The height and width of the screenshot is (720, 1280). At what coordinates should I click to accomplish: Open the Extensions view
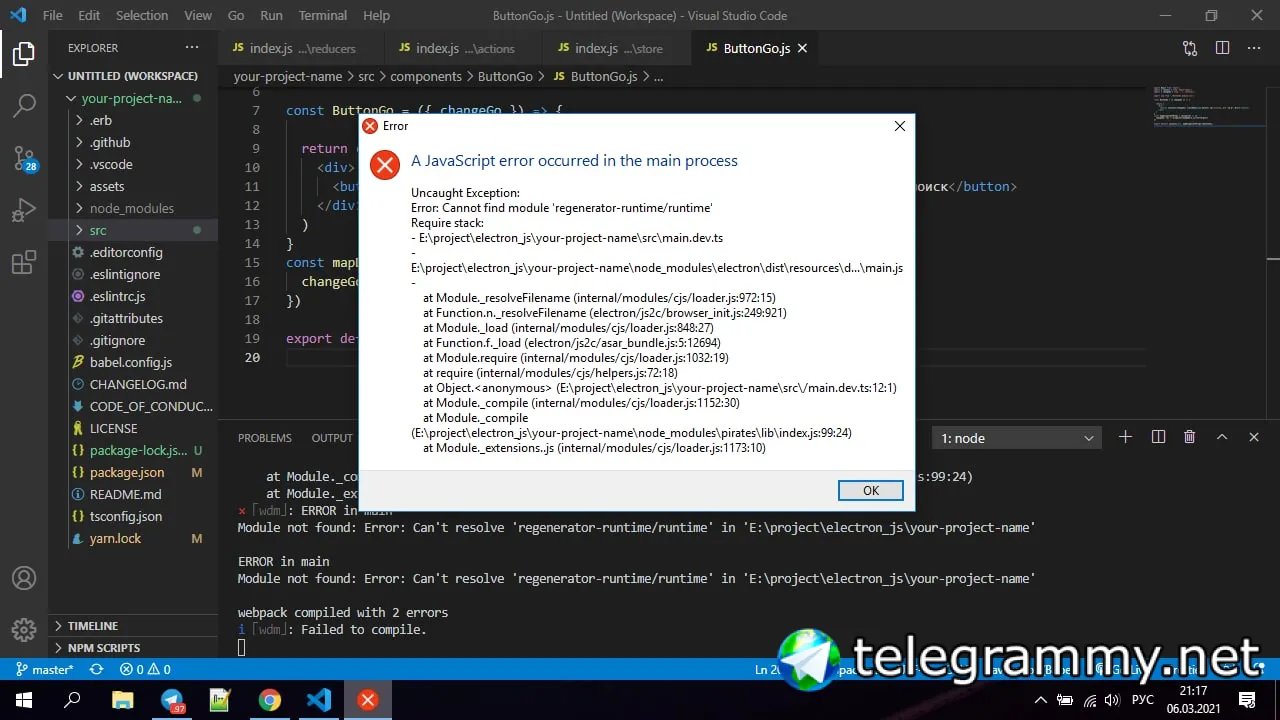click(24, 263)
